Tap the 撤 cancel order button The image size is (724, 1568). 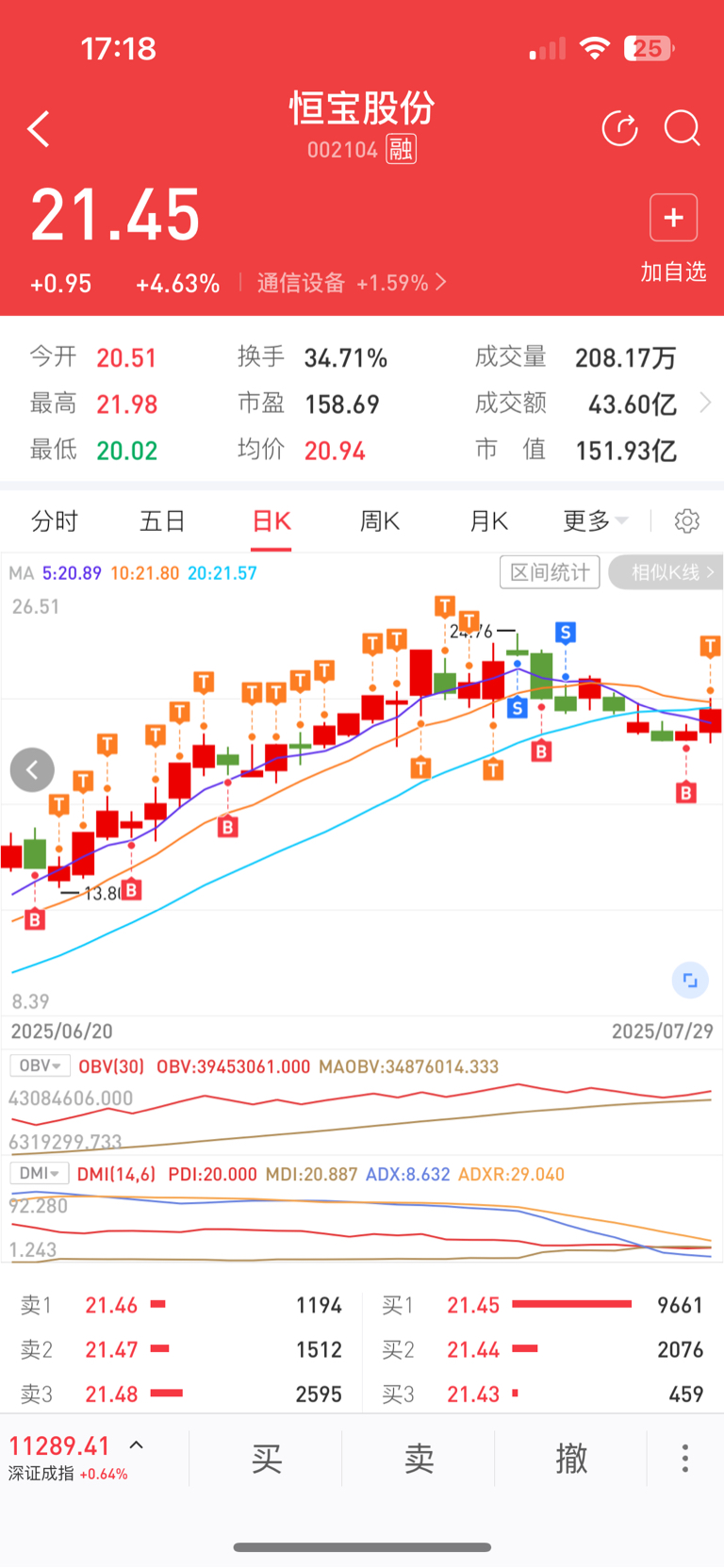571,1458
